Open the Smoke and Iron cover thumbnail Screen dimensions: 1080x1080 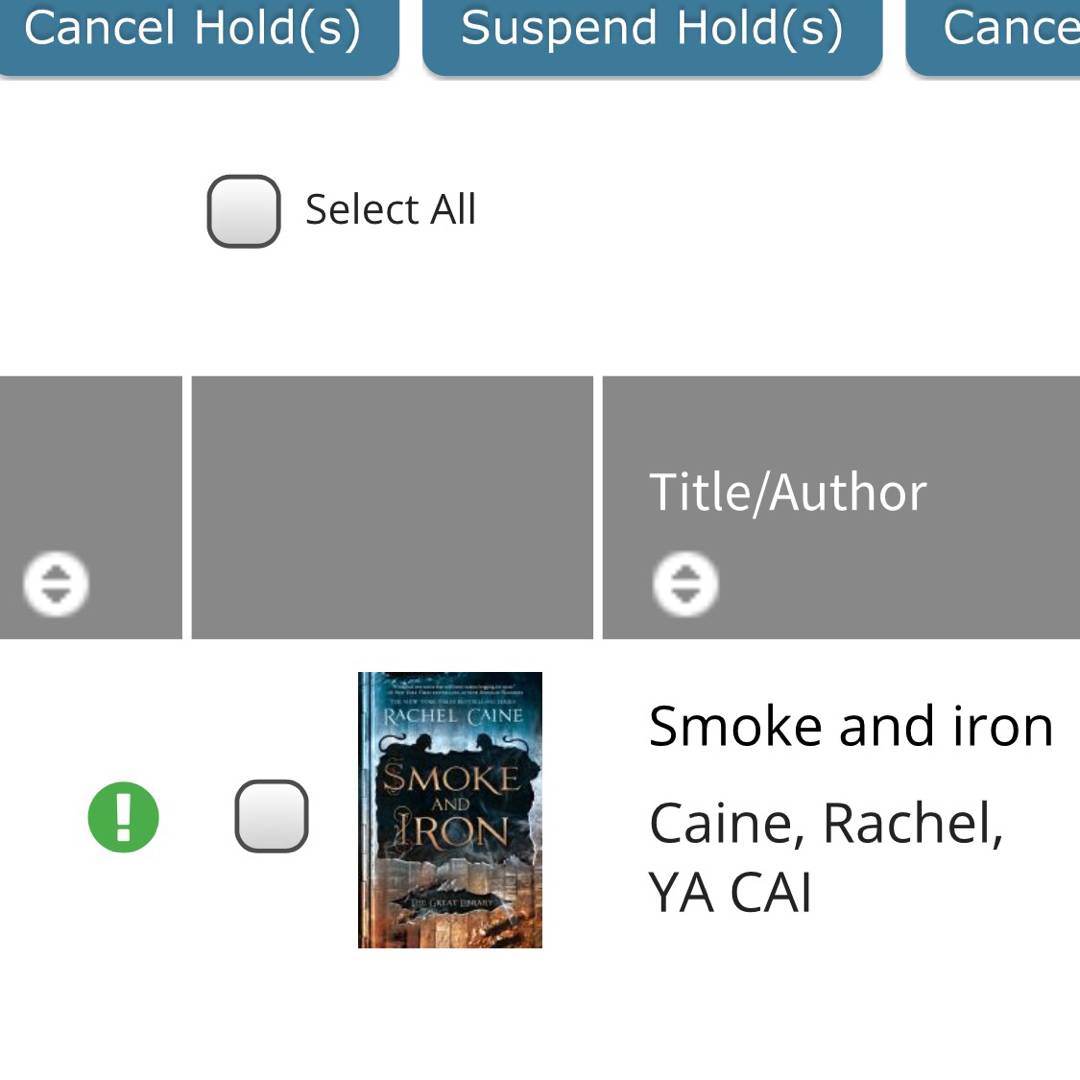[x=450, y=809]
